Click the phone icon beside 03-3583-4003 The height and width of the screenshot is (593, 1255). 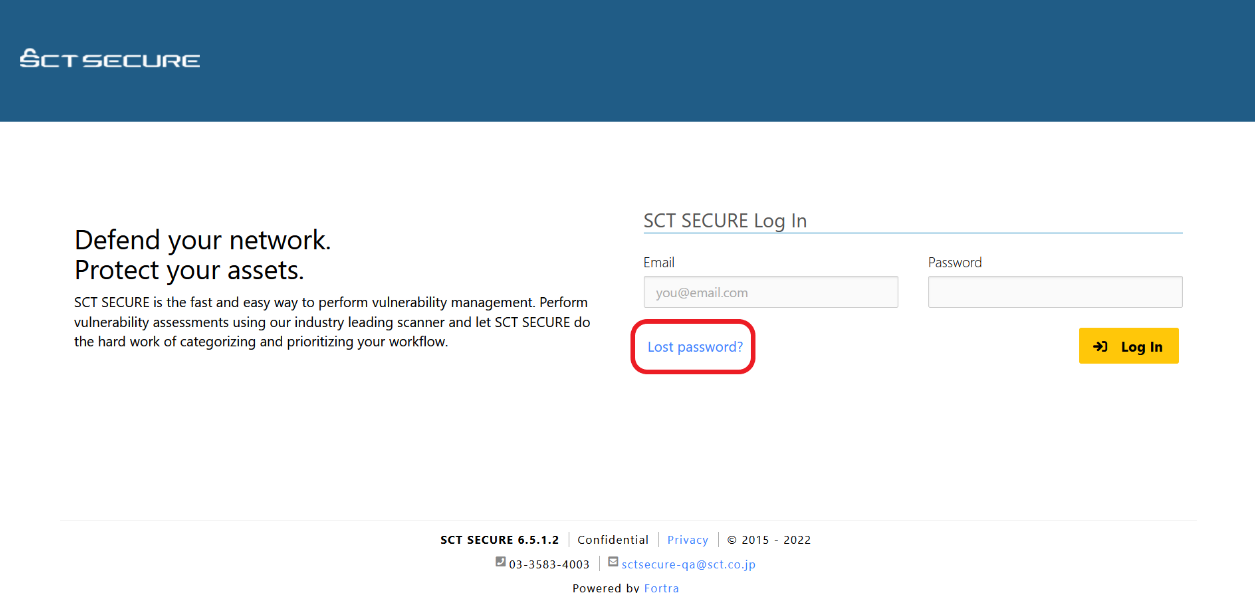500,562
